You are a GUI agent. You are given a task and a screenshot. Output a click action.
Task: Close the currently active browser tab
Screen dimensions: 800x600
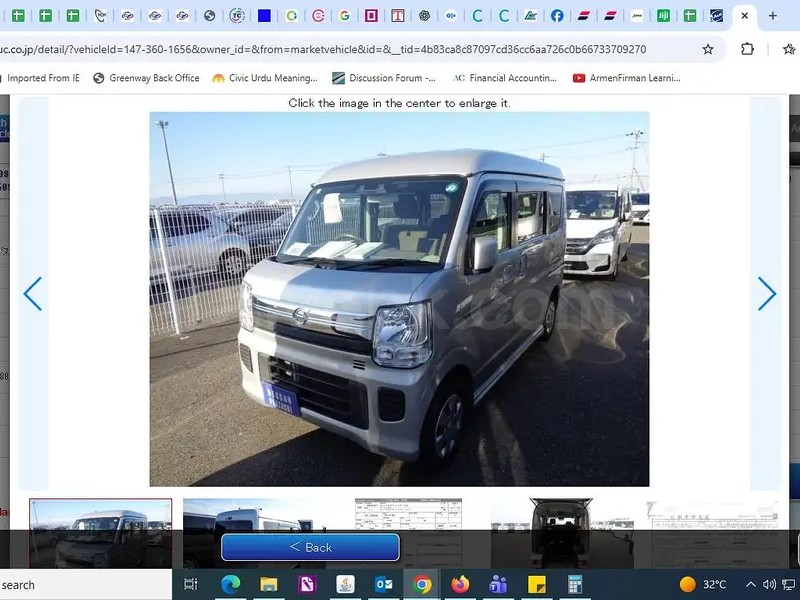(744, 16)
